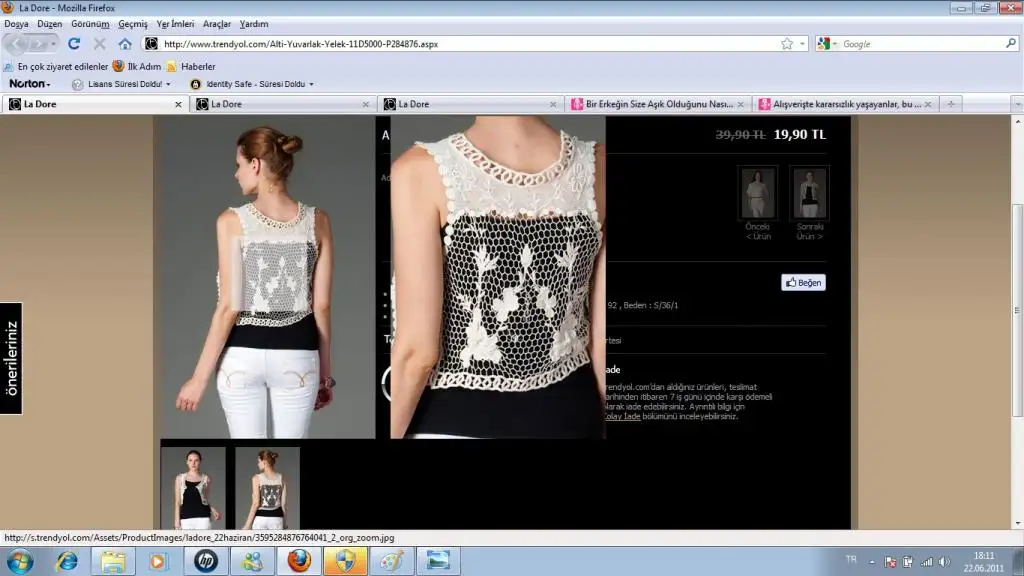Click the Windows Start orb
This screenshot has height=576, width=1024.
[19, 561]
